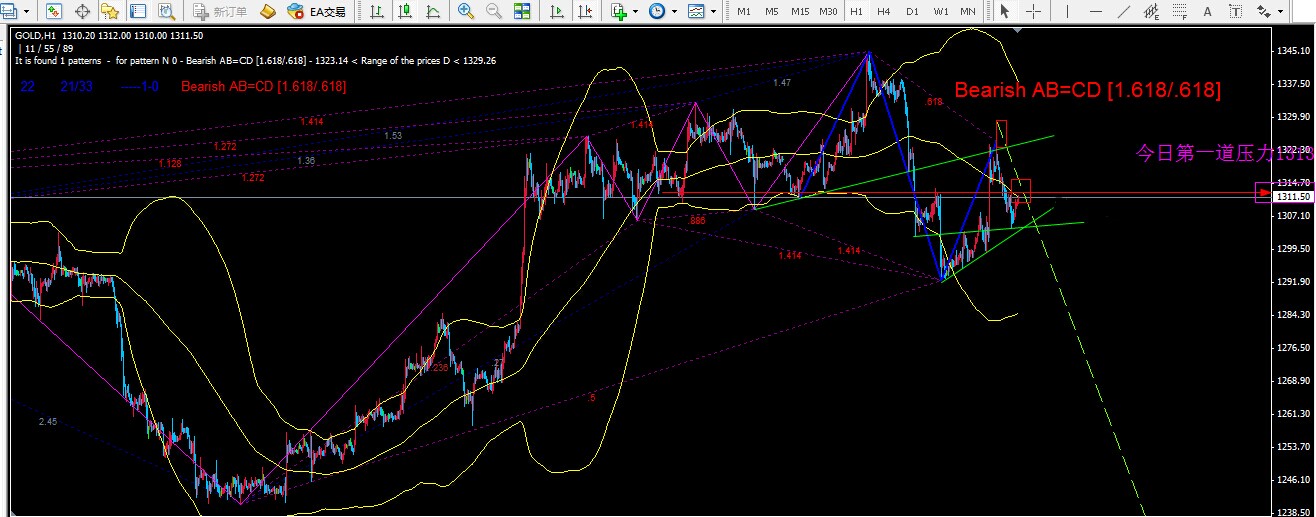1316x517 pixels.
Task: Click the GOLD,H1 chart title text
Action: [x=36, y=34]
